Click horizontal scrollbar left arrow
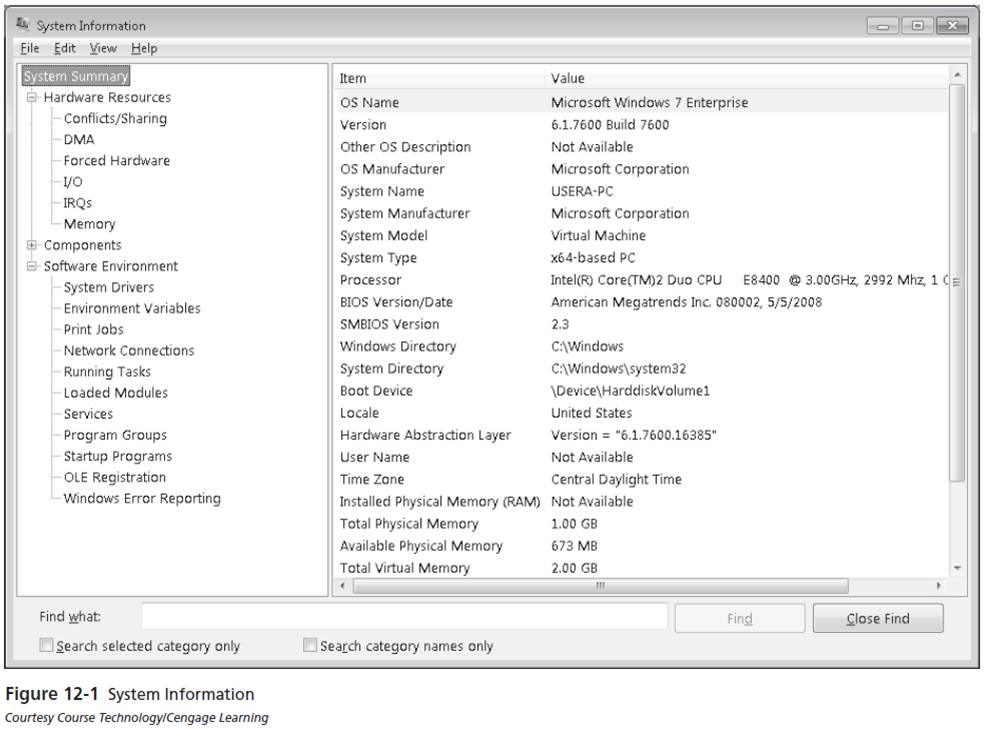Screen dimensions: 984x729 (x=343, y=586)
